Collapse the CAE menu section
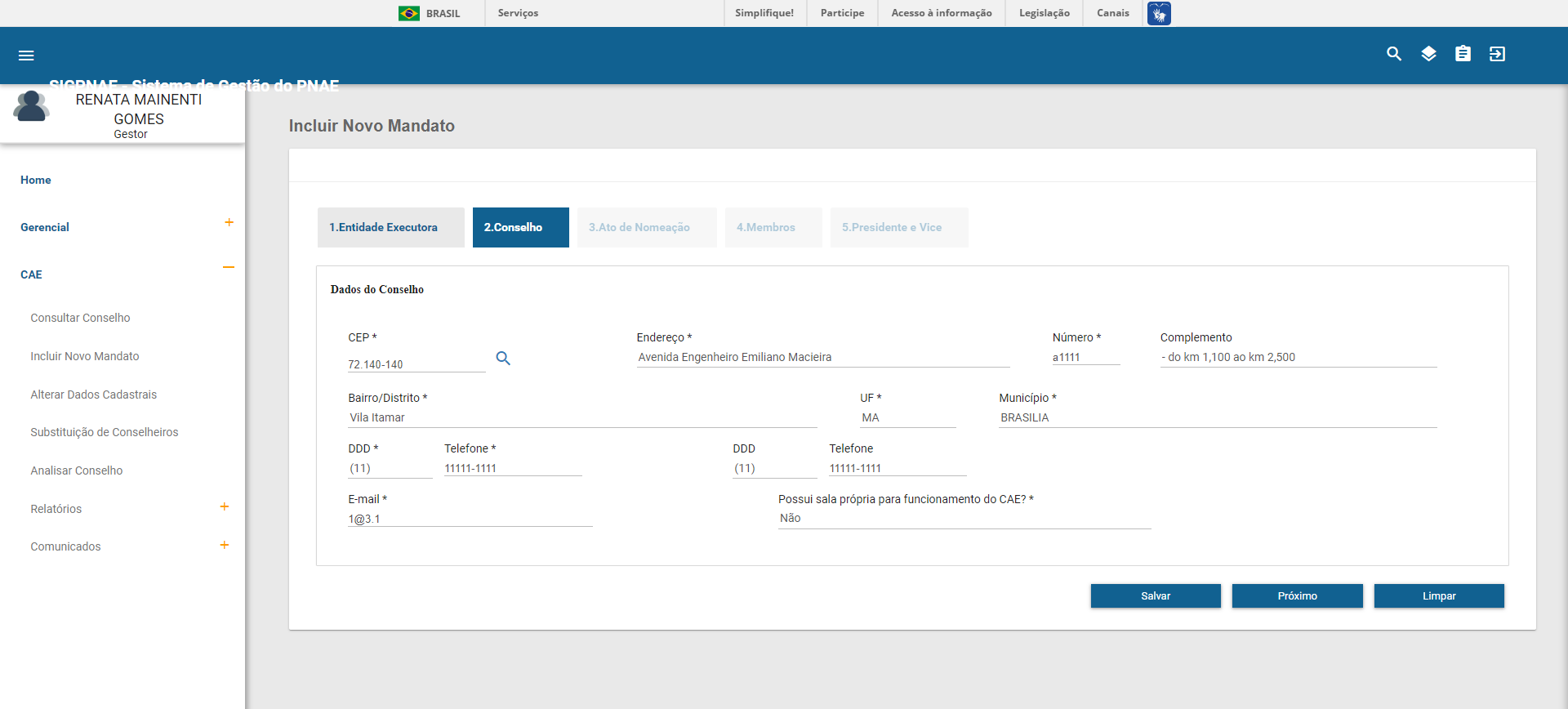1568x709 pixels. click(x=229, y=267)
